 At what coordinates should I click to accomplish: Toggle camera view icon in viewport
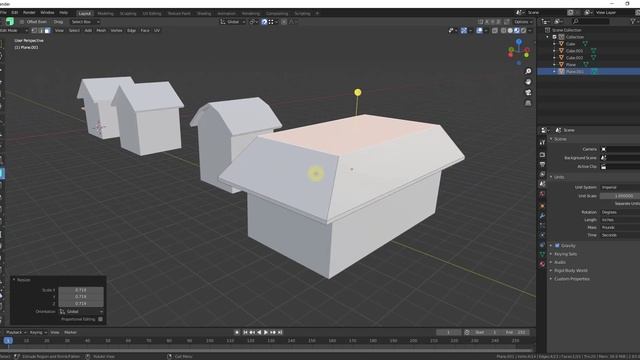point(528,93)
